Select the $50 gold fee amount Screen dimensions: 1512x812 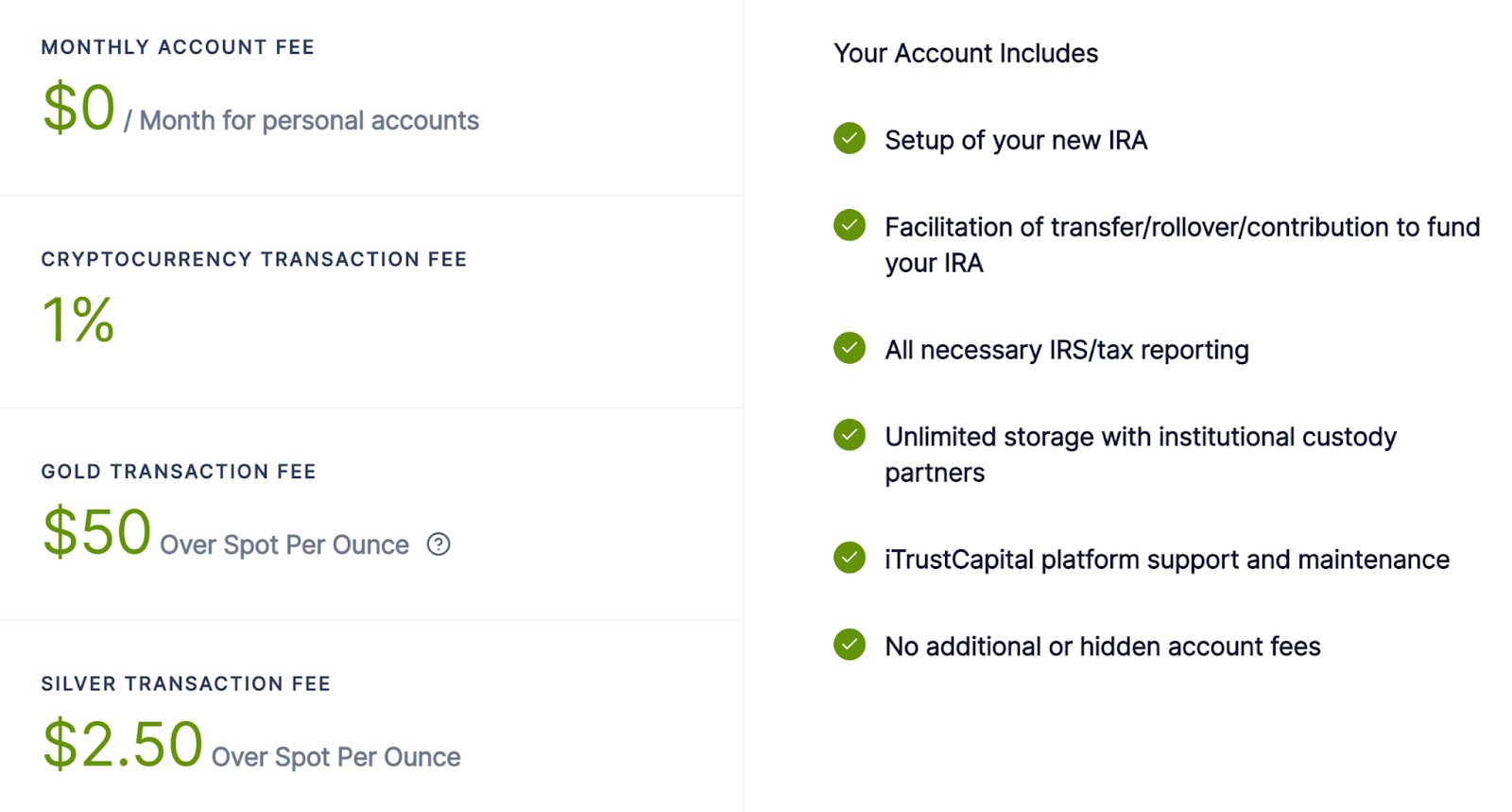pyautogui.click(x=97, y=532)
